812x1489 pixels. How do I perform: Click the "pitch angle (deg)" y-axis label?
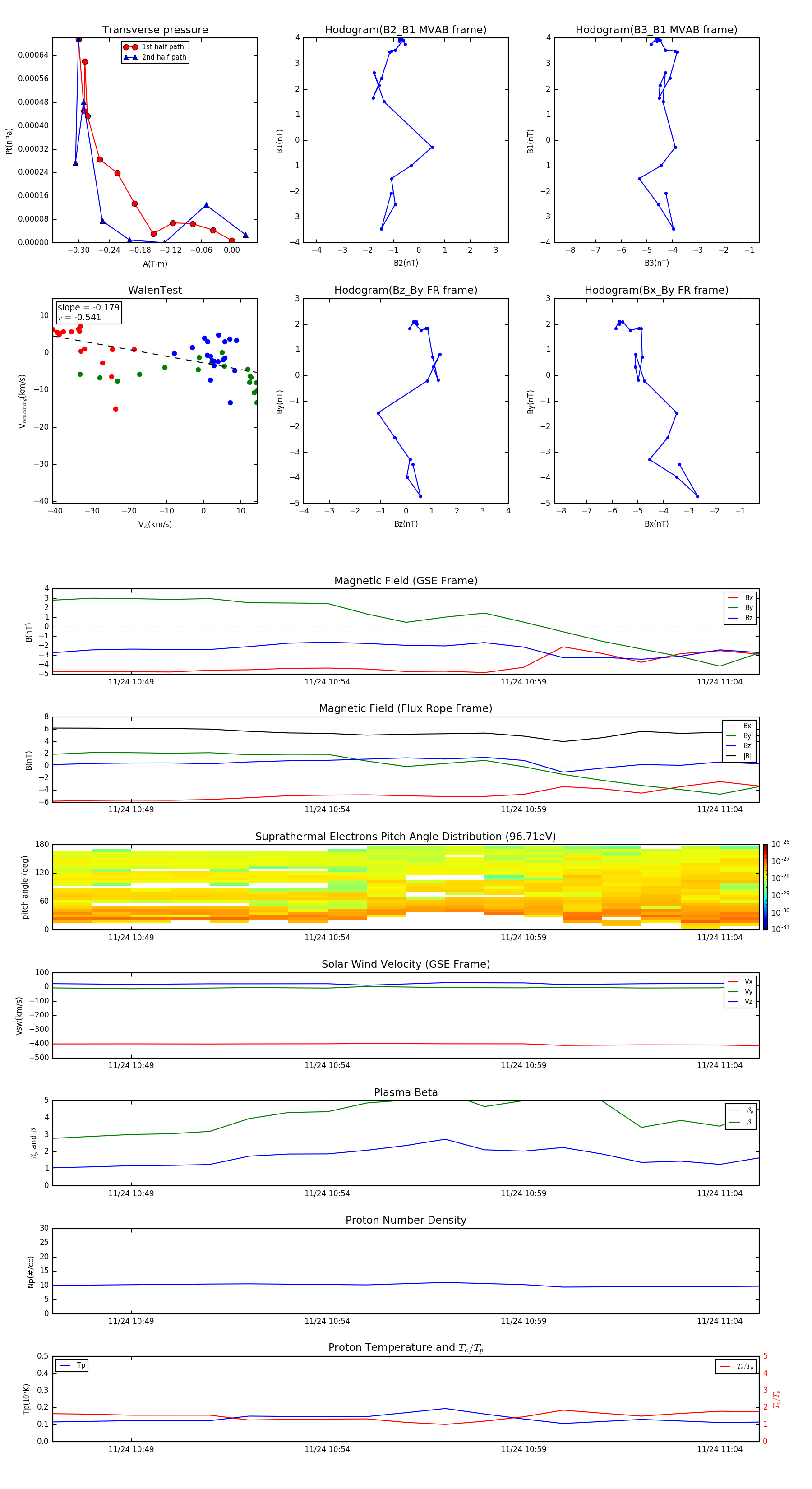(x=25, y=887)
